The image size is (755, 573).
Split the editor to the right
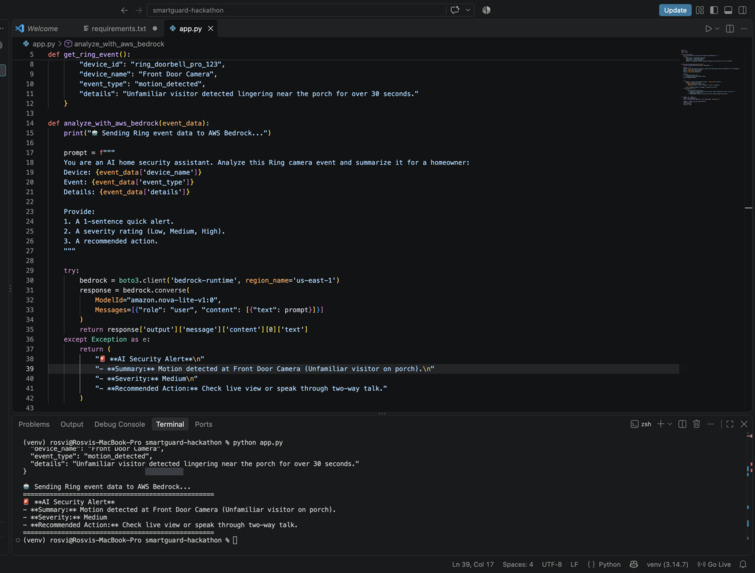(730, 29)
